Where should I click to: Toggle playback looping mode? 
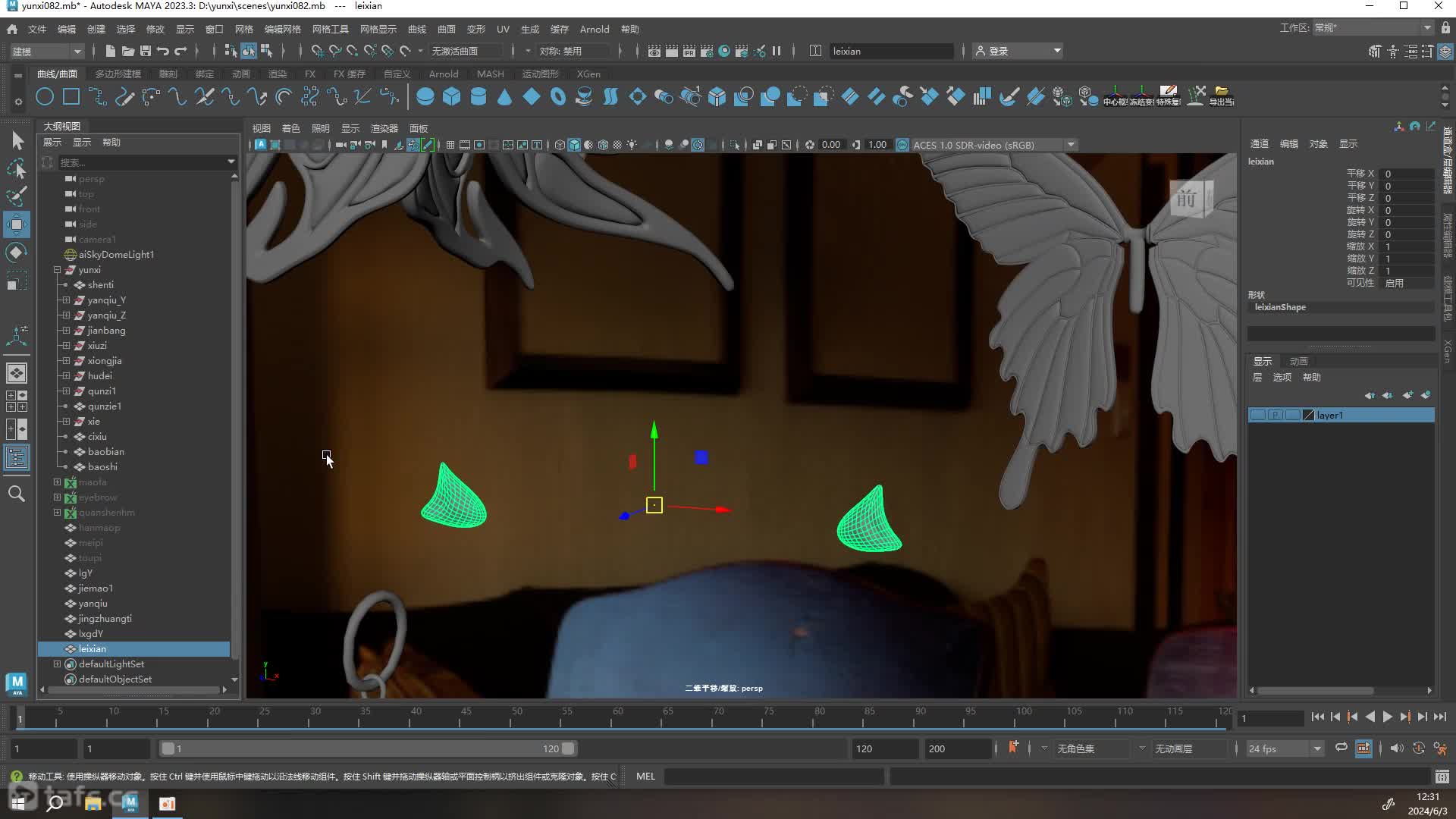pyautogui.click(x=1341, y=748)
